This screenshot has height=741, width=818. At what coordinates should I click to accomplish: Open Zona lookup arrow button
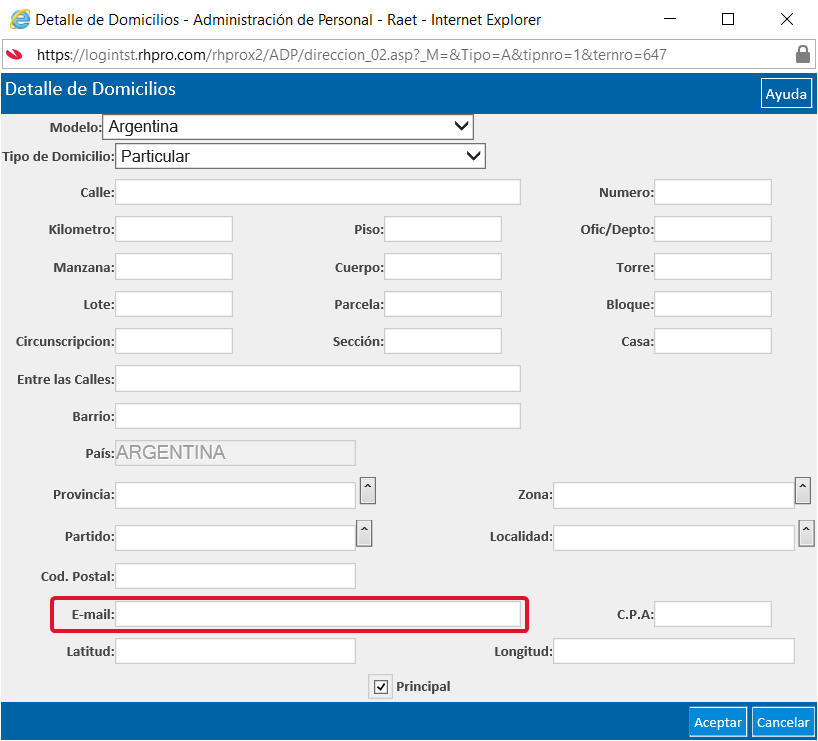[x=802, y=491]
